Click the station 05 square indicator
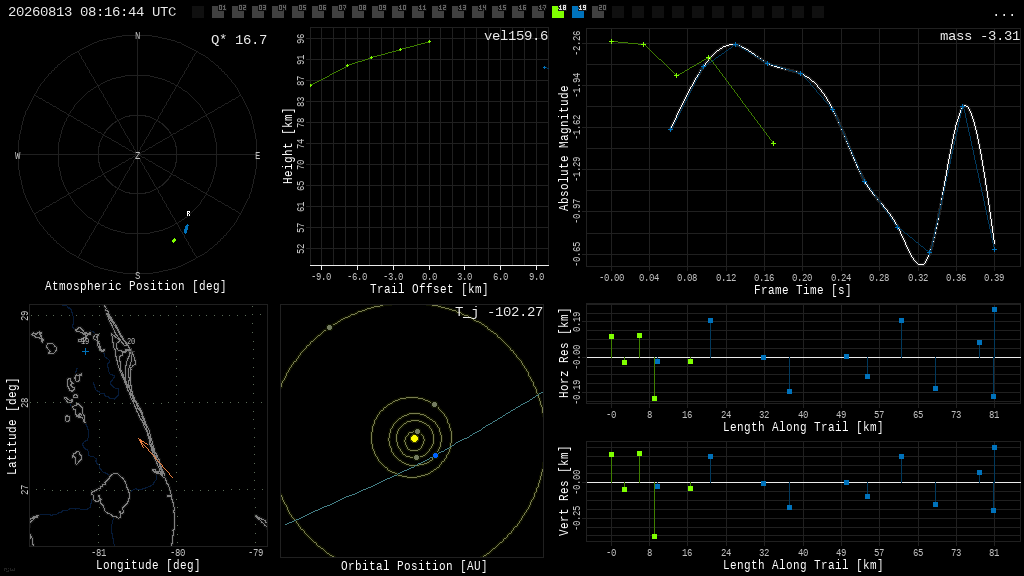Screen dimensions: 1024x576 click(x=298, y=12)
